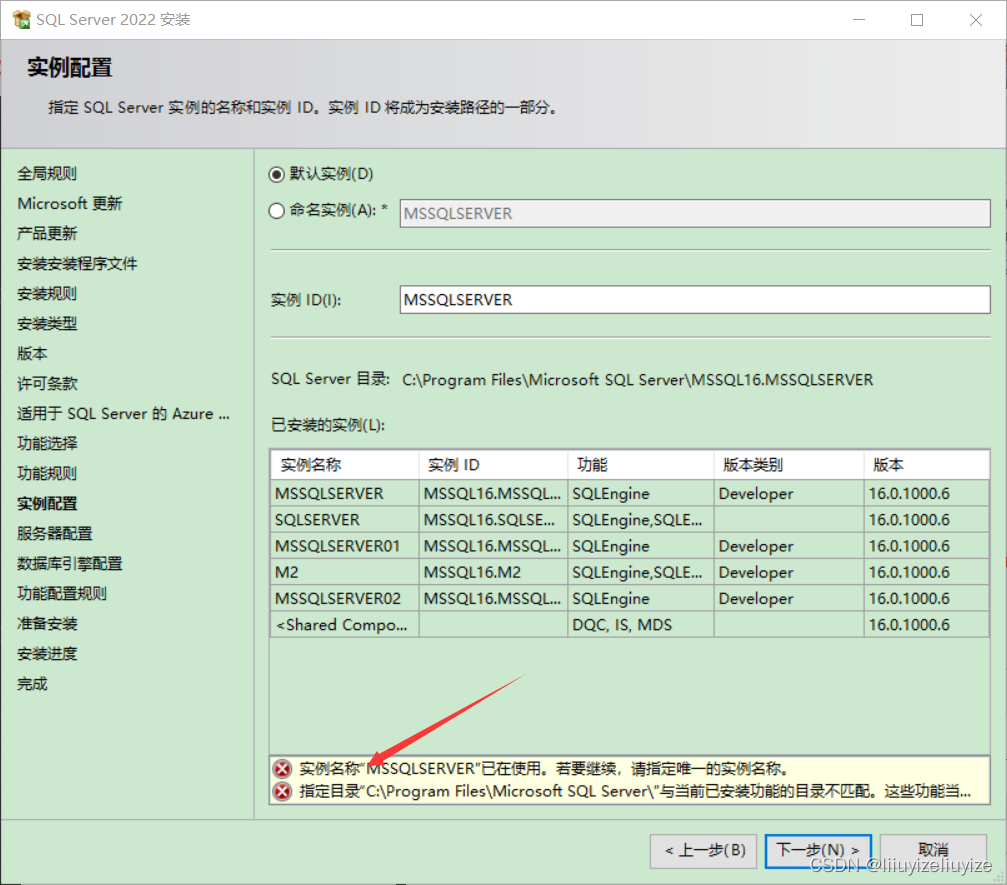Select the MSSQLSERVER02 instance row
1007x885 pixels.
coord(629,599)
